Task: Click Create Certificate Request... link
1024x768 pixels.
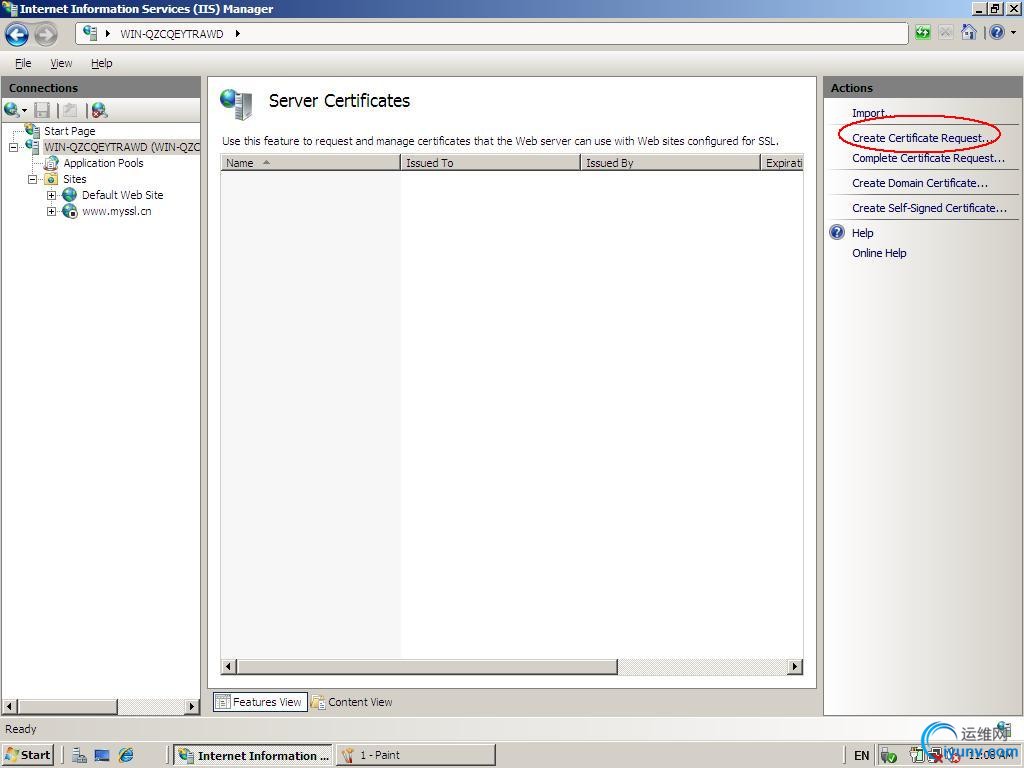Action: [x=922, y=138]
